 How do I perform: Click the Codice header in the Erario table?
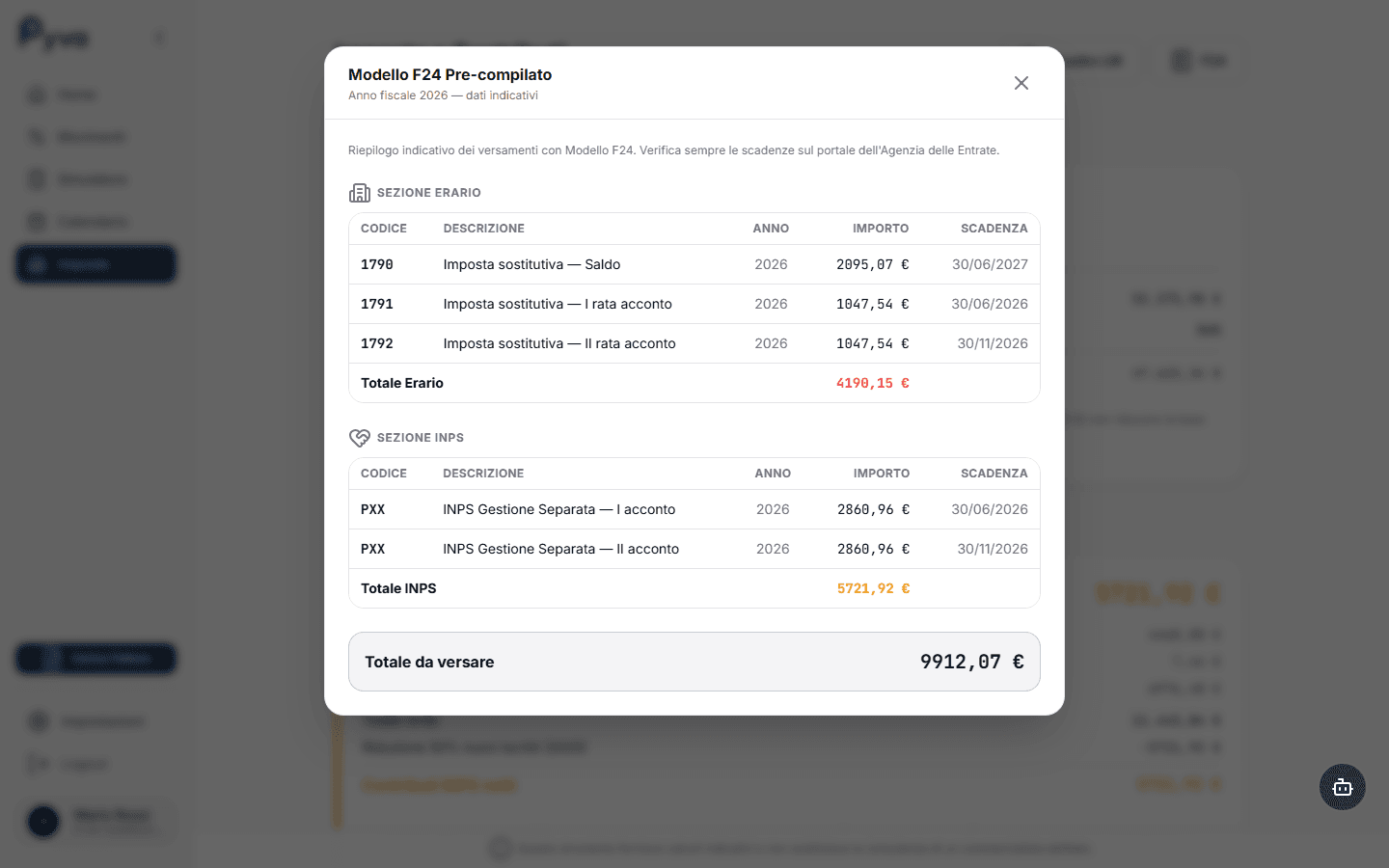click(x=384, y=229)
